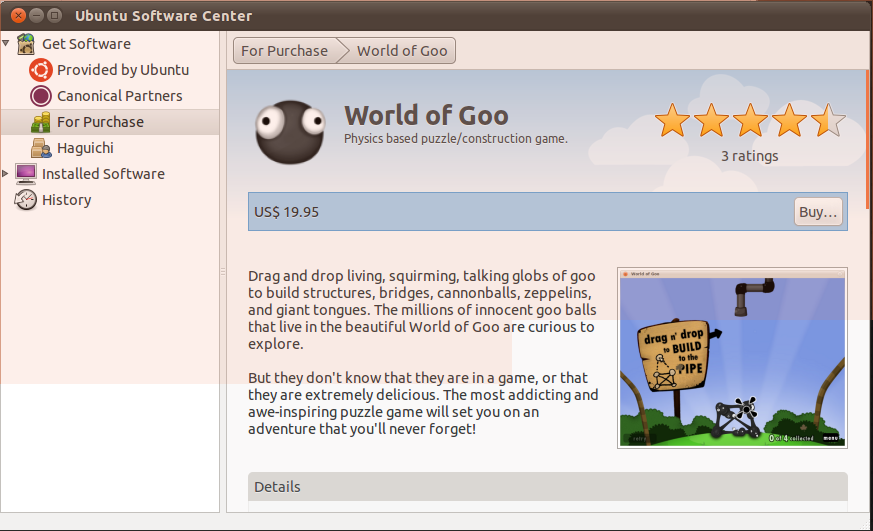Collapse the Get Software tree section

click(7, 44)
